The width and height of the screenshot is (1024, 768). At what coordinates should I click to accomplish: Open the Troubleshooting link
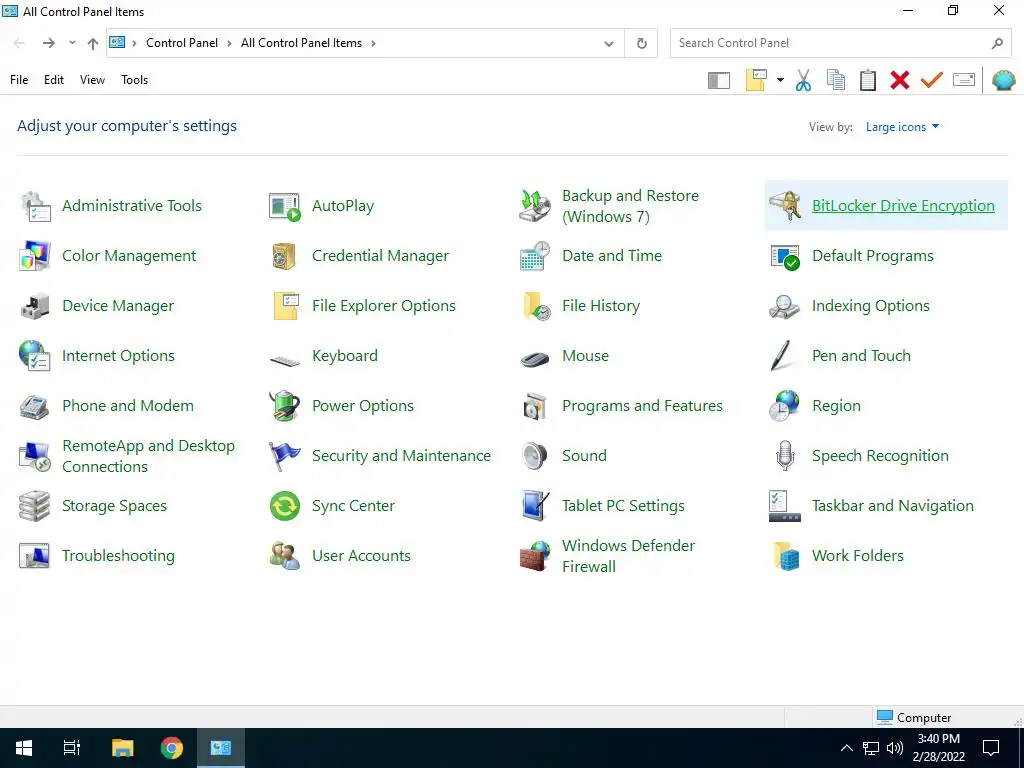[x=118, y=556]
